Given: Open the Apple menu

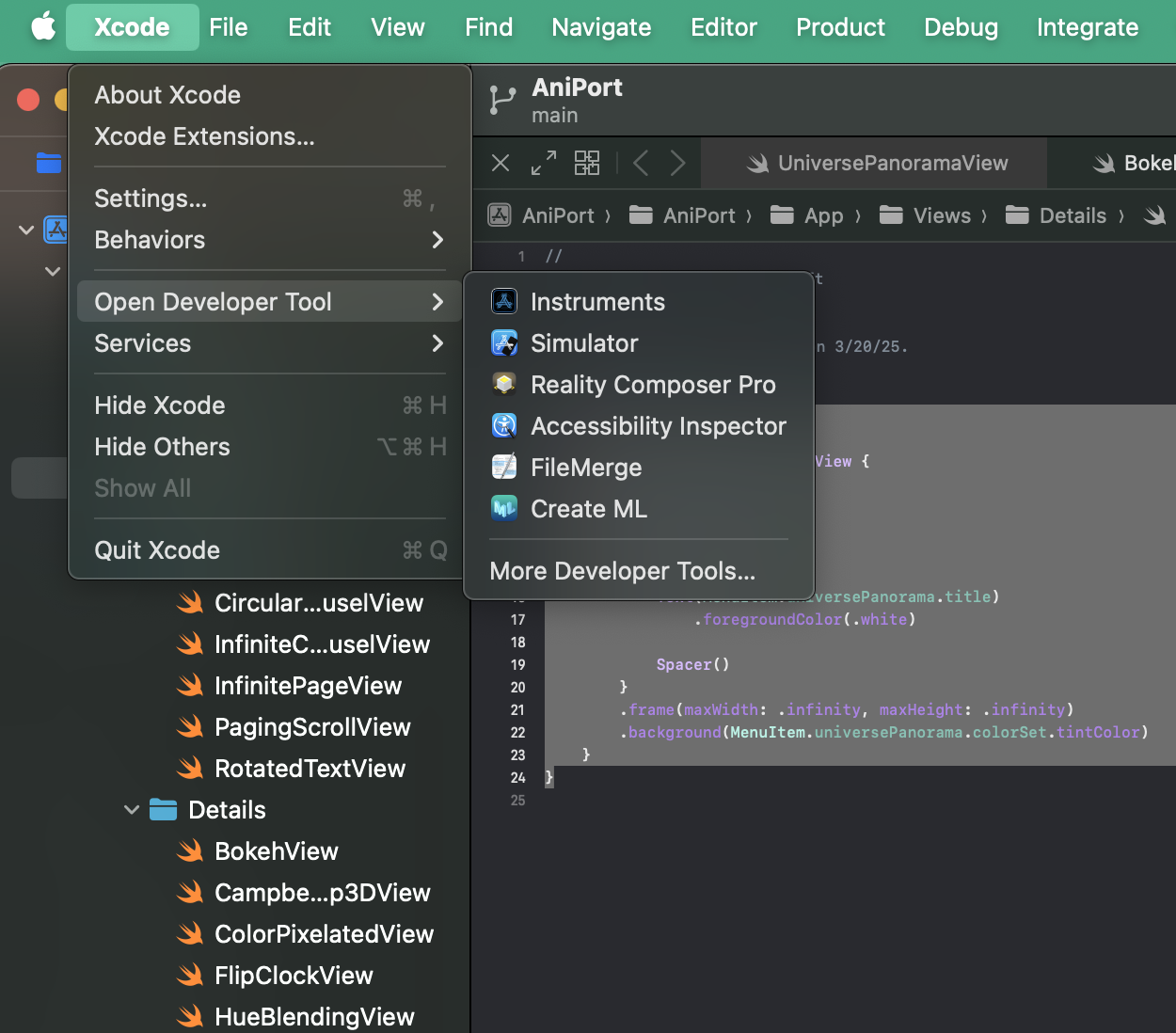Looking at the screenshot, I should click(43, 26).
